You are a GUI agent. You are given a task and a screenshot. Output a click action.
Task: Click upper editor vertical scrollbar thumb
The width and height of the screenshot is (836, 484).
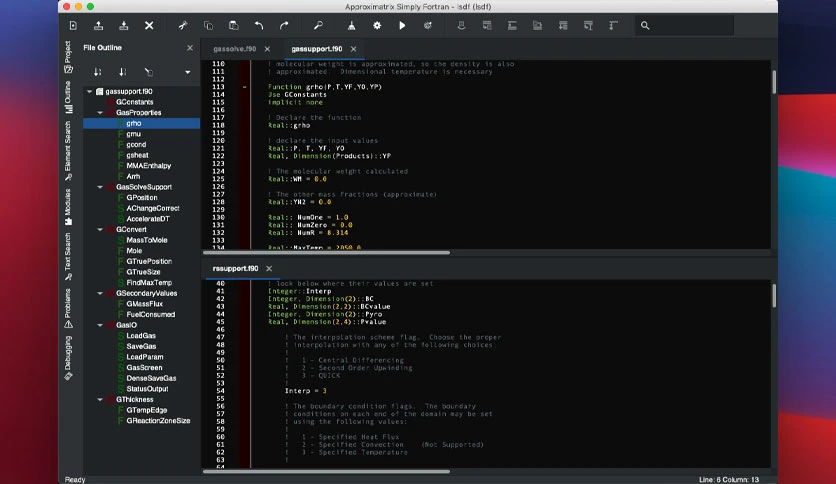pyautogui.click(x=774, y=82)
